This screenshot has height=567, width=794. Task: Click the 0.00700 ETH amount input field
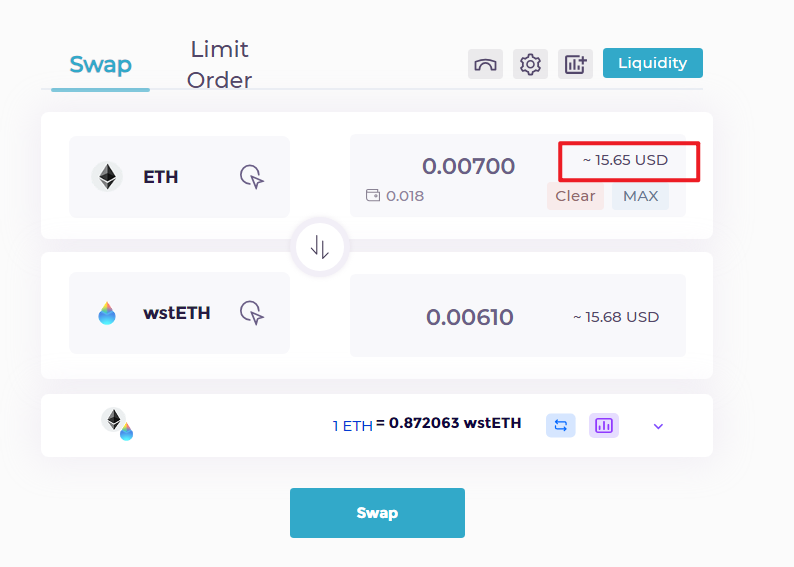click(x=468, y=166)
